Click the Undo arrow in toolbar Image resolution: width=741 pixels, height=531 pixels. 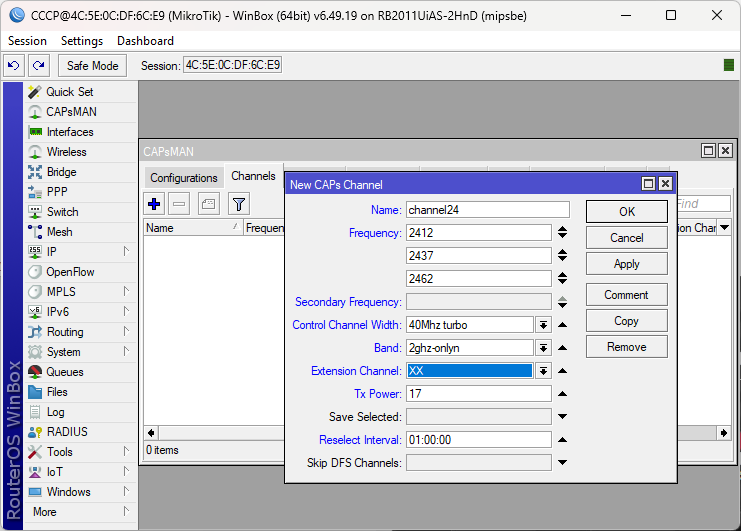click(x=14, y=65)
